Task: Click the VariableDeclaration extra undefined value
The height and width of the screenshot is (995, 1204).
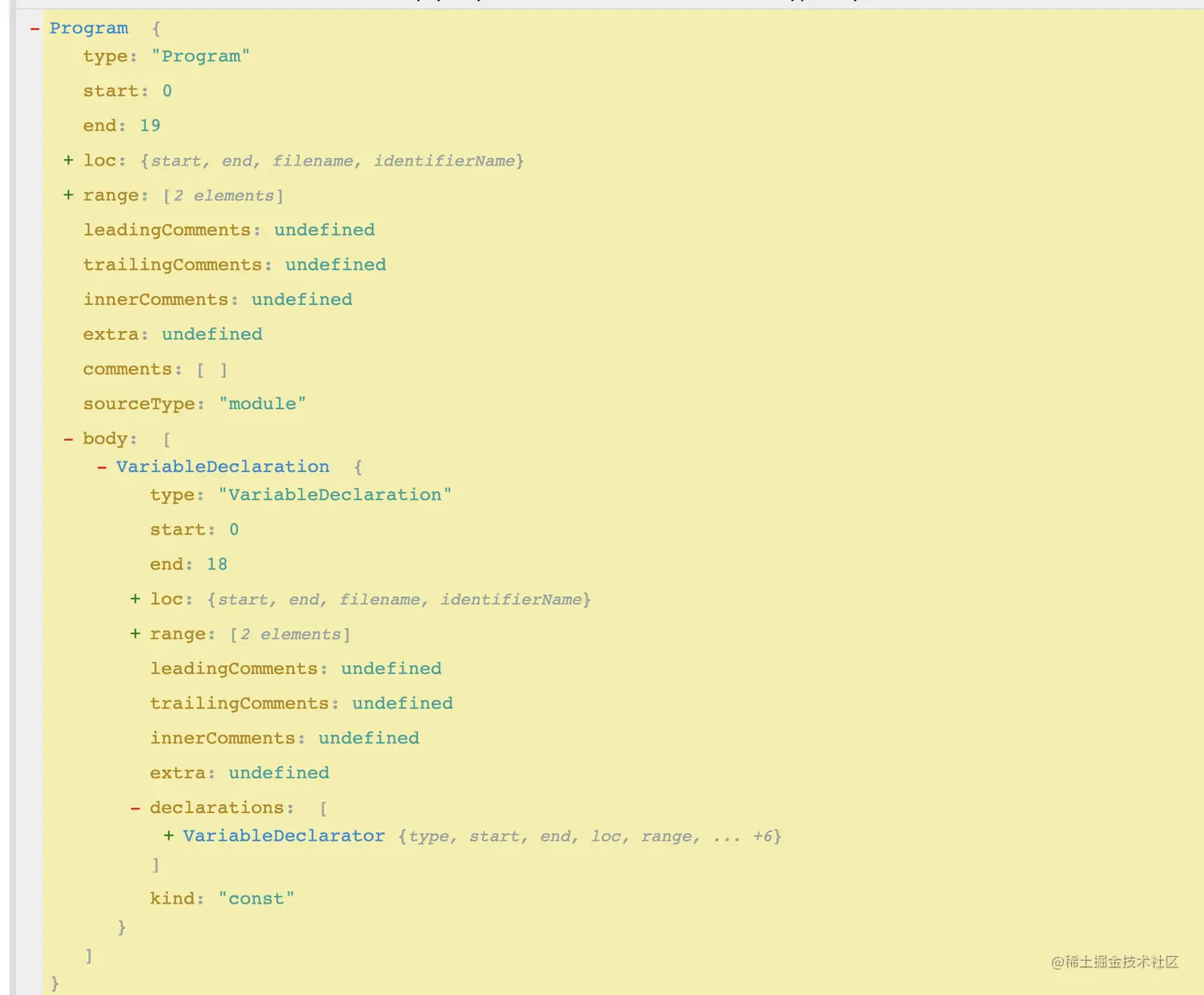Action: tap(279, 773)
